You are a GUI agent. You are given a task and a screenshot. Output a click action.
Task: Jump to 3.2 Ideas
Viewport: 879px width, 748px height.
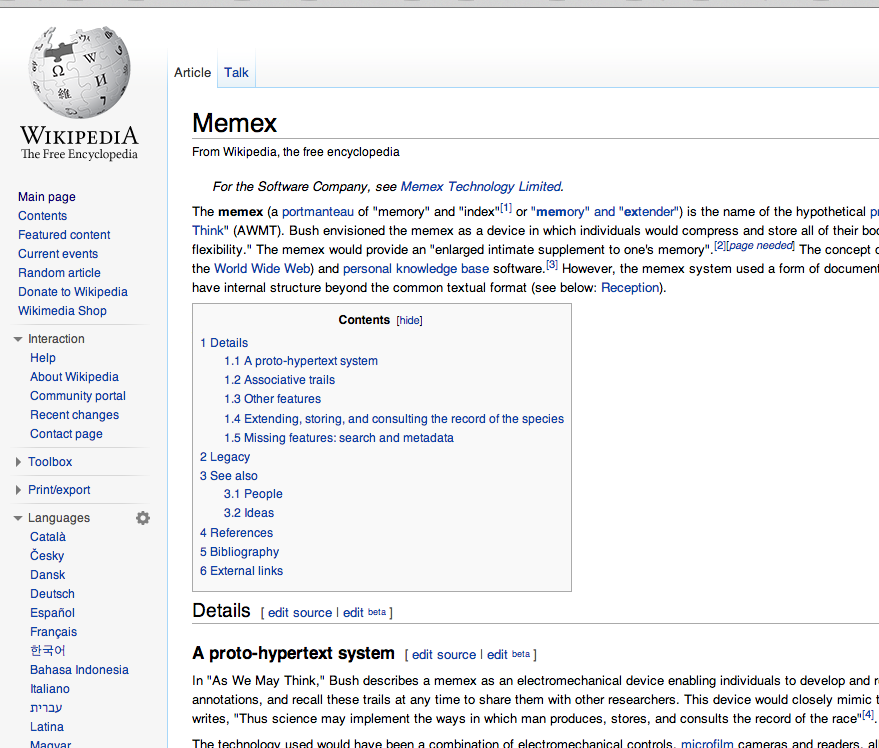pyautogui.click(x=249, y=513)
